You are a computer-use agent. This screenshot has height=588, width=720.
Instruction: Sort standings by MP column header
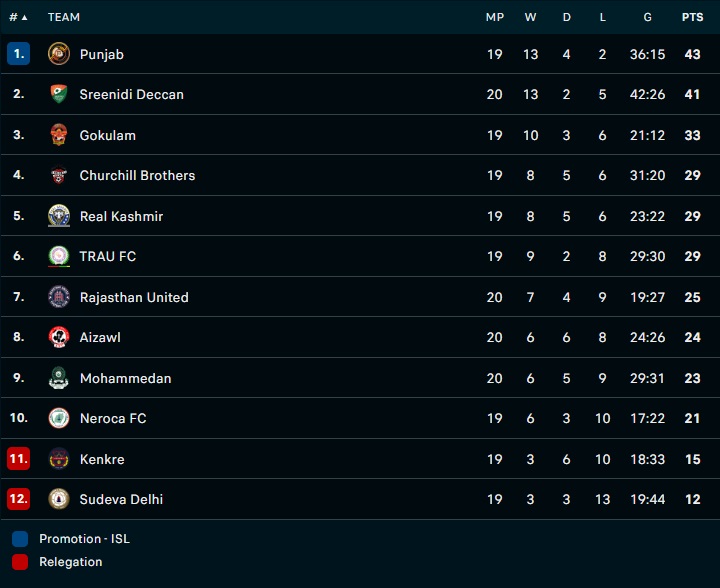click(x=495, y=17)
